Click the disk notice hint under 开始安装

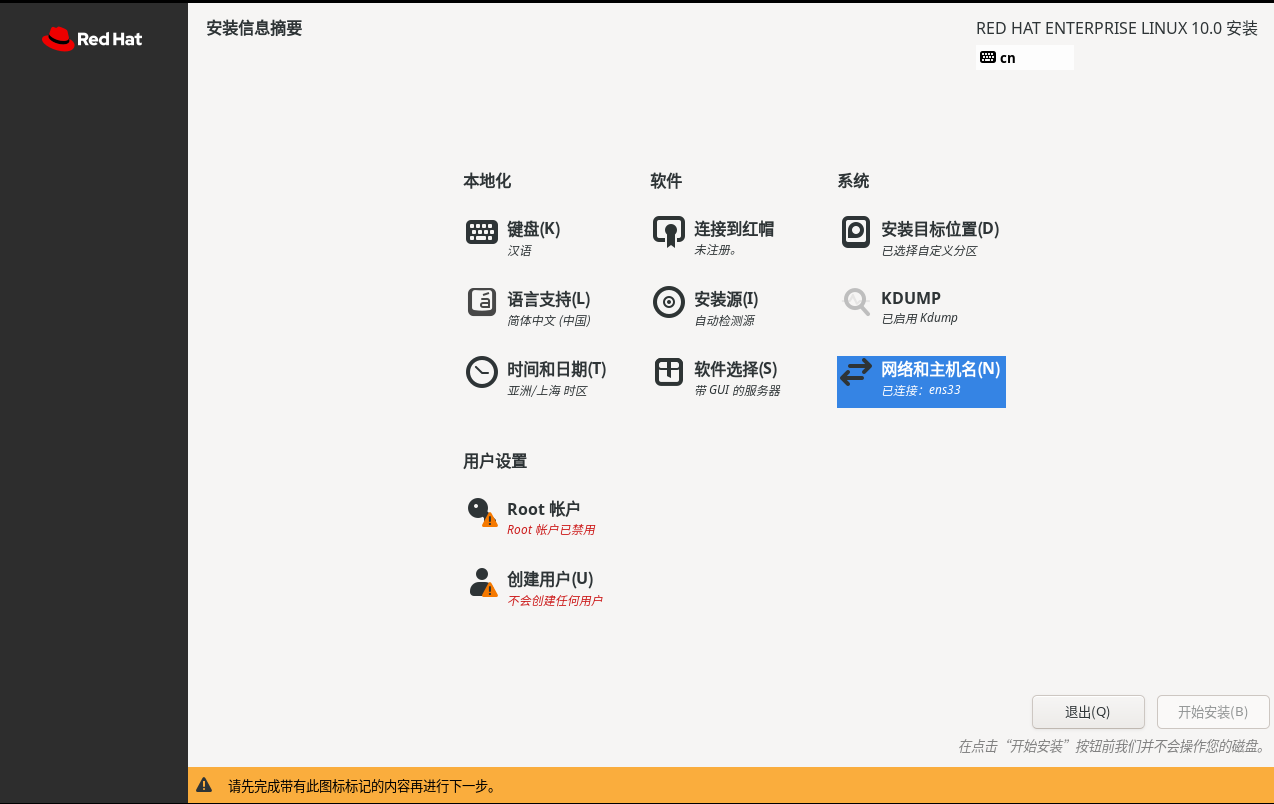point(1113,747)
